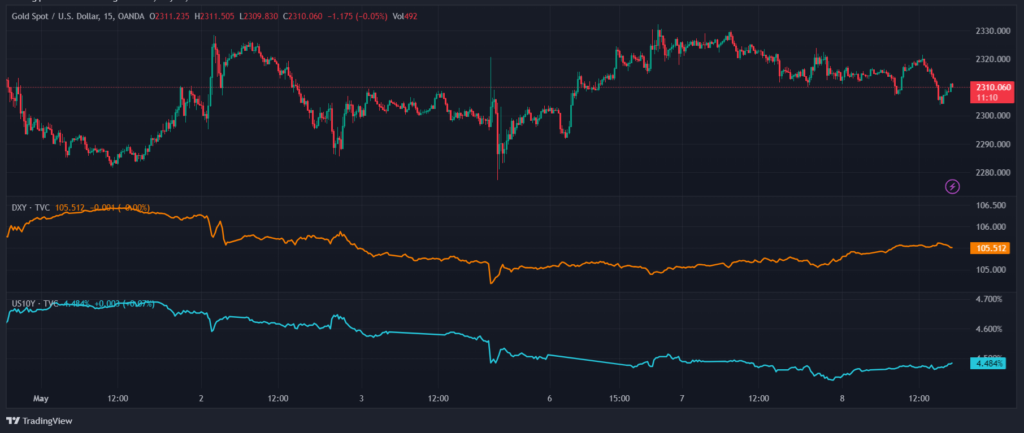
Task: Click the date 7 marker on the time axis
Action: [x=681, y=397]
